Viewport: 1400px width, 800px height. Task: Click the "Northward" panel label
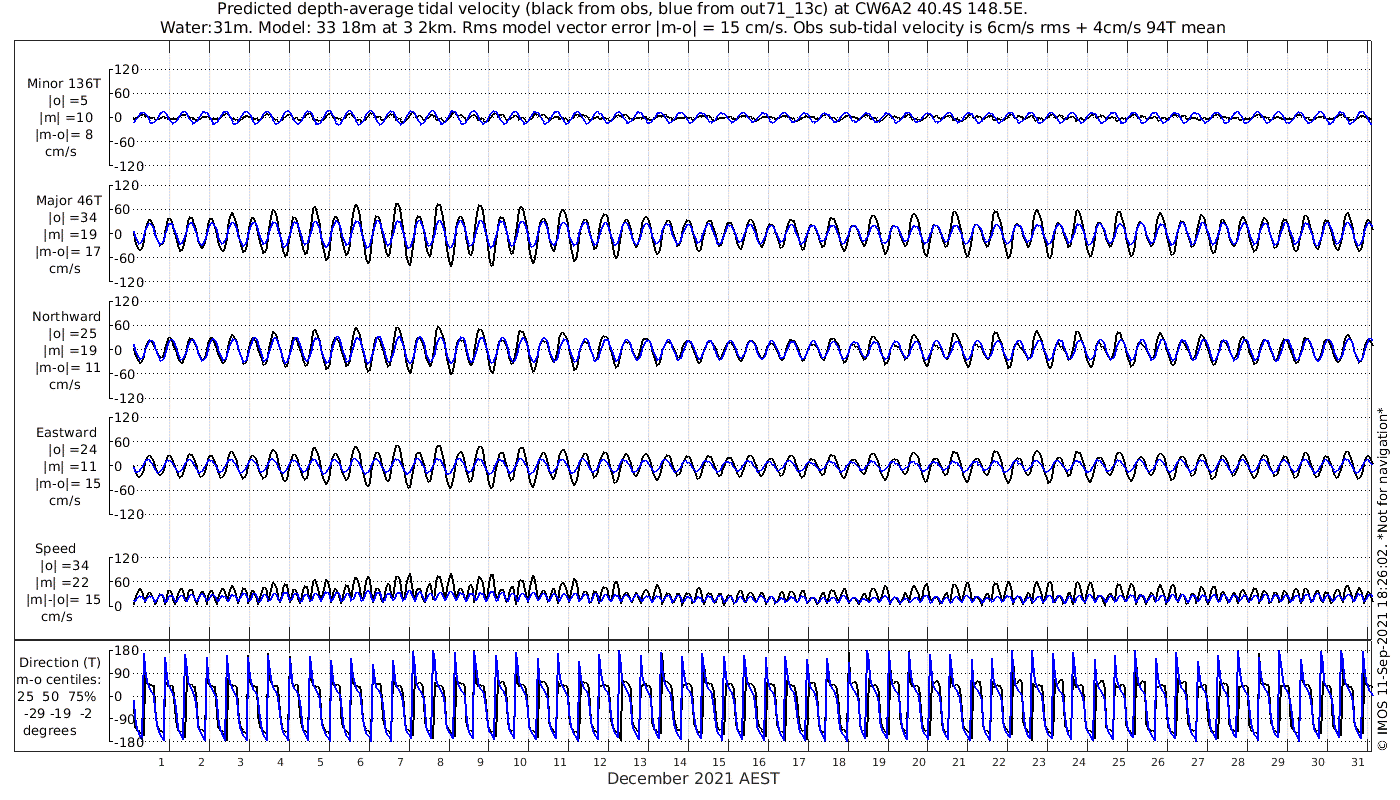[x=66, y=316]
